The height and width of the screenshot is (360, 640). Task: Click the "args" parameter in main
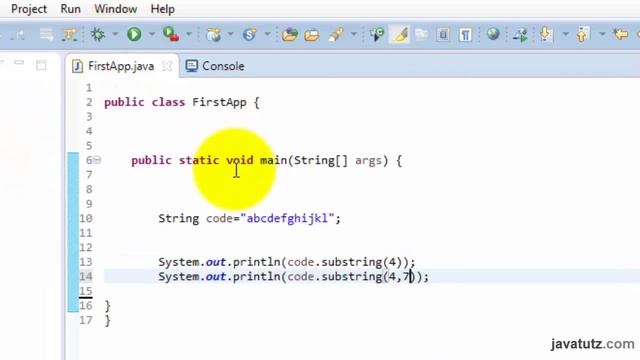click(x=368, y=161)
